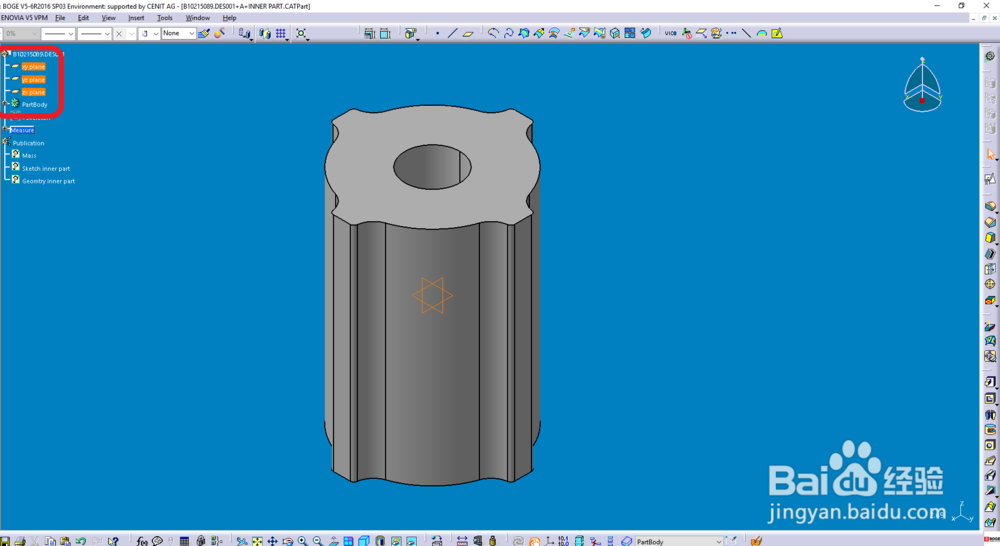The width and height of the screenshot is (1000, 546).
Task: Click the Grid icon in top toolbar
Action: click(281, 33)
